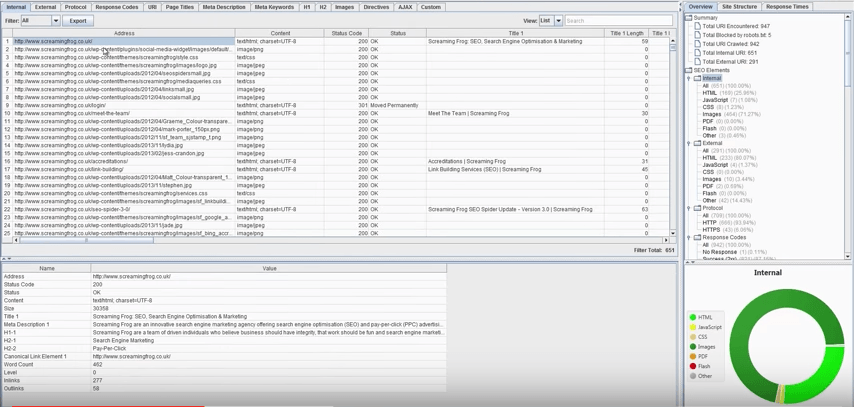Click the Content column header

click(280, 33)
